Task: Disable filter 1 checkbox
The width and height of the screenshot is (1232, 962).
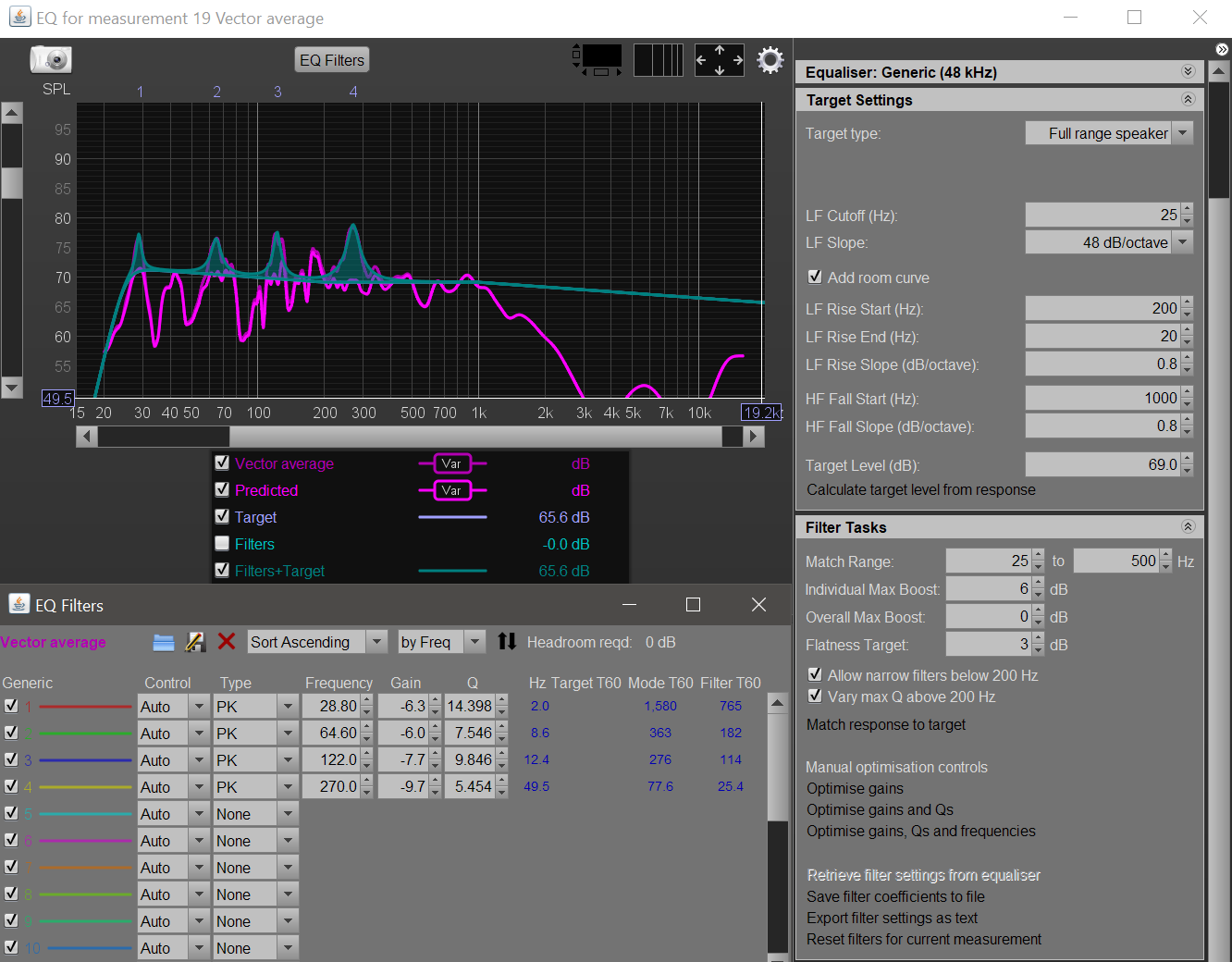Action: (x=11, y=705)
